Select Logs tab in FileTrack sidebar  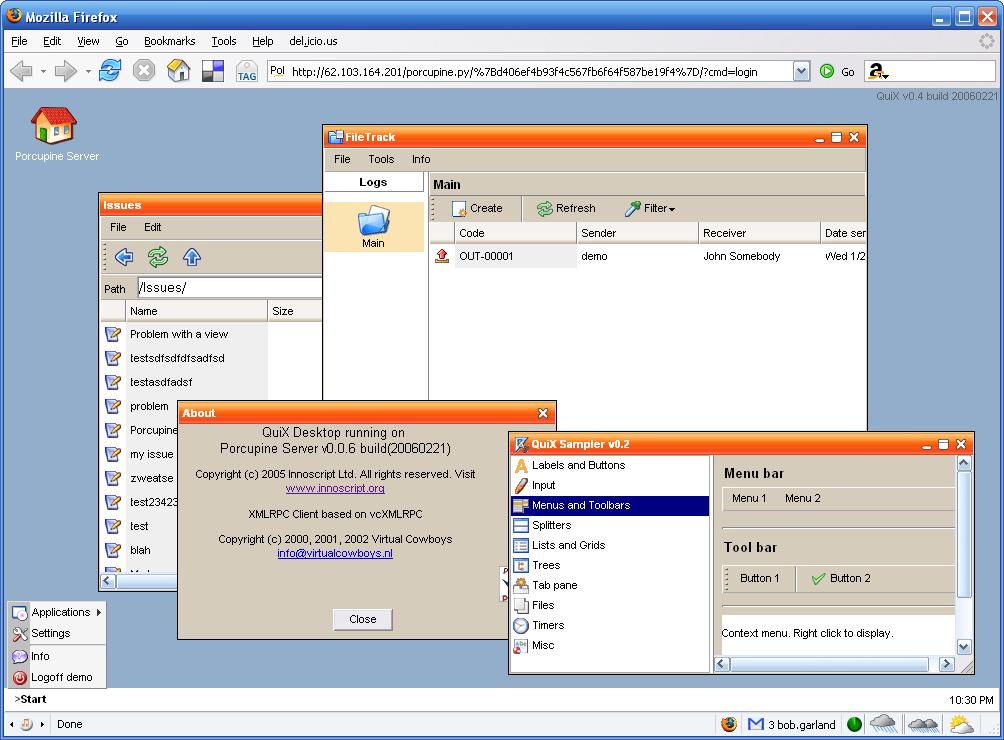(373, 182)
